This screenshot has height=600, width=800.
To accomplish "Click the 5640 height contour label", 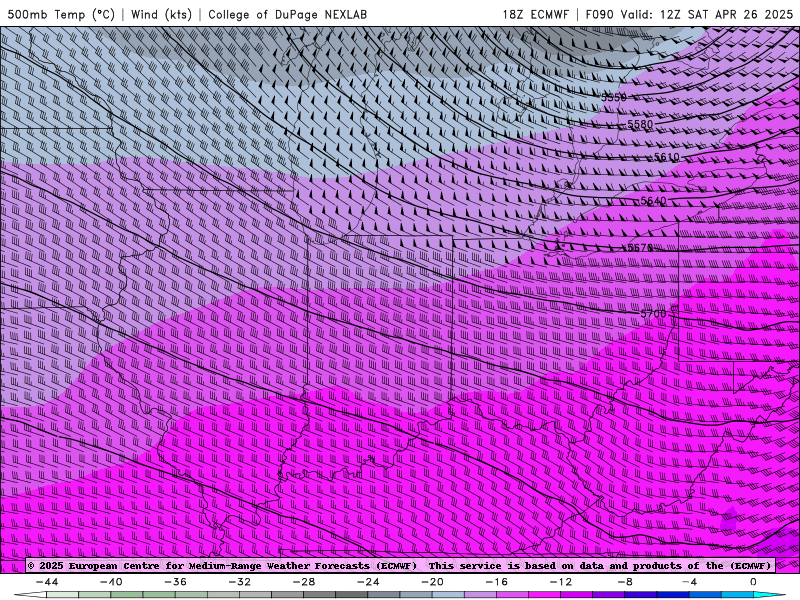I will (x=654, y=201).
